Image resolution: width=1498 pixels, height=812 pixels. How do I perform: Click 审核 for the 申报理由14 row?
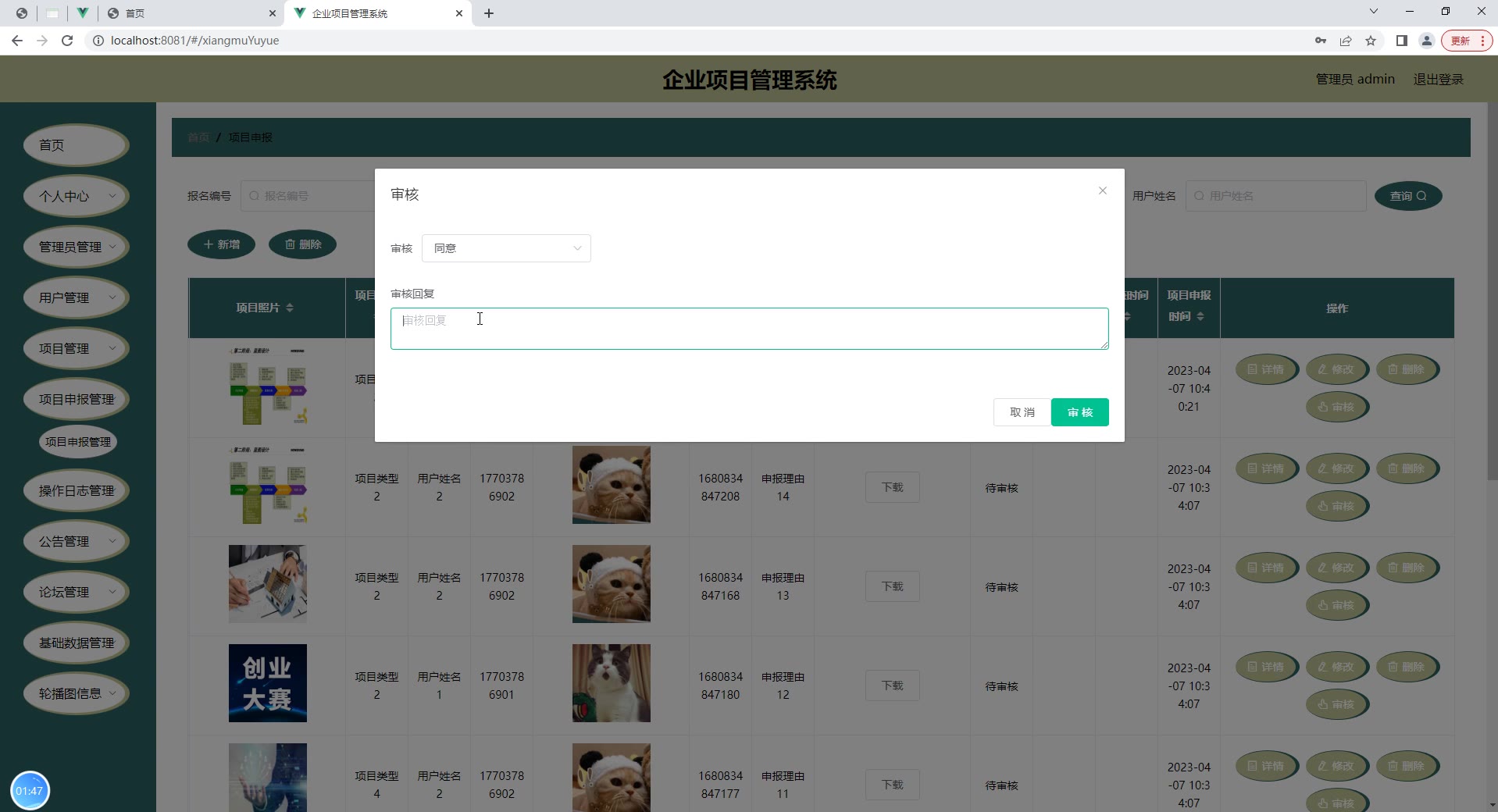(1337, 506)
